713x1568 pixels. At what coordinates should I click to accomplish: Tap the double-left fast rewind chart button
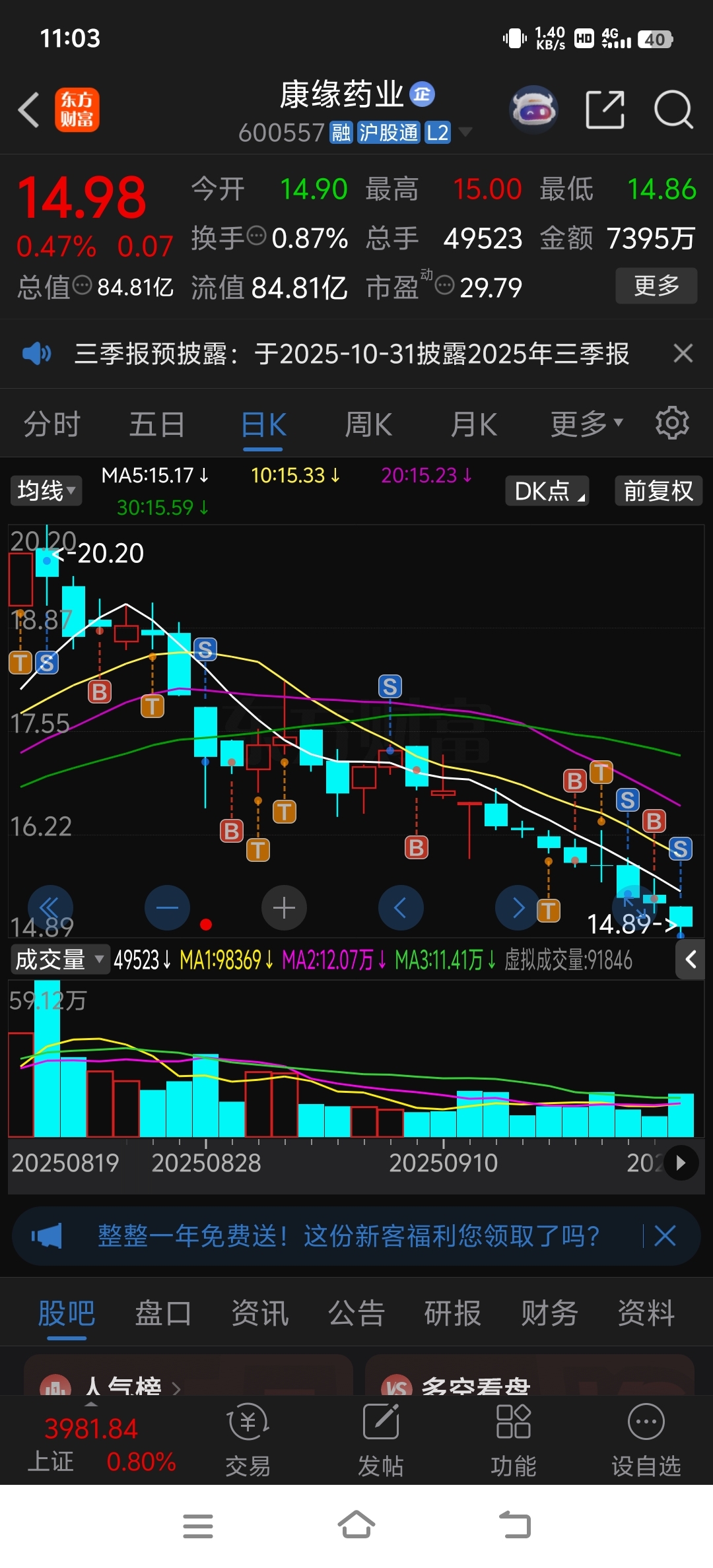point(50,908)
